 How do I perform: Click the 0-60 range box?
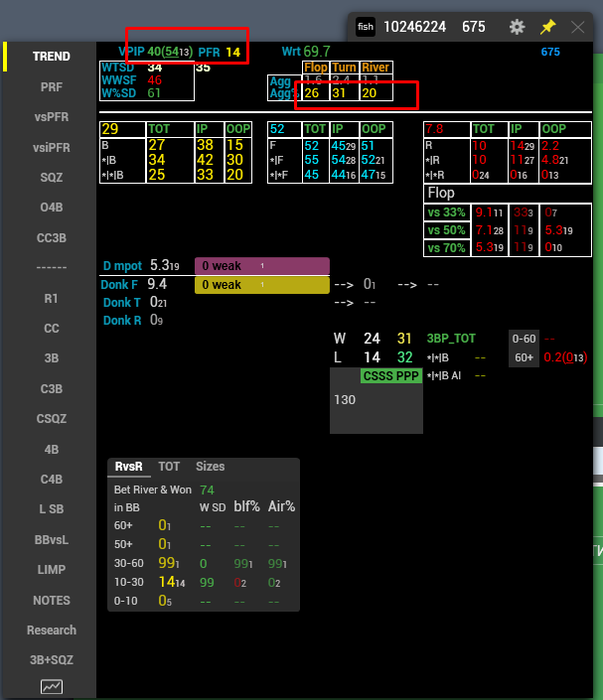pos(524,339)
